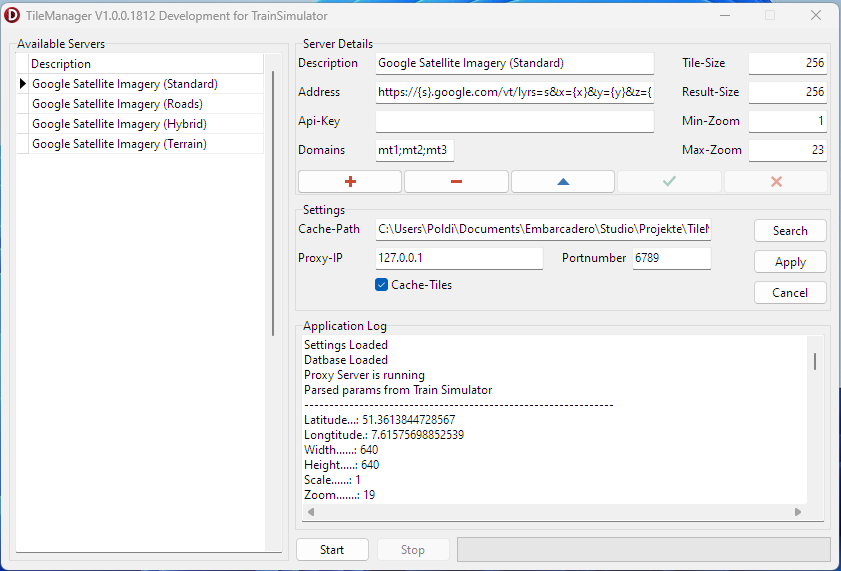The width and height of the screenshot is (841, 571).
Task: Click into the Address URL field
Action: coord(514,92)
